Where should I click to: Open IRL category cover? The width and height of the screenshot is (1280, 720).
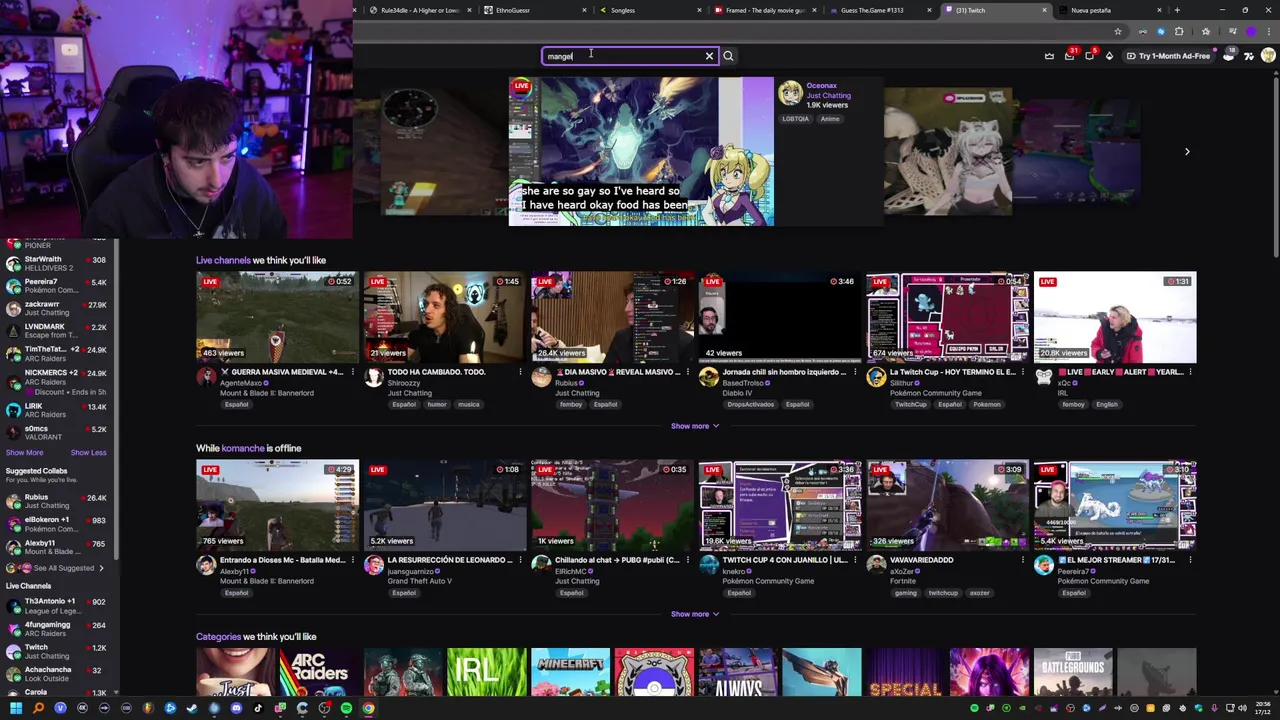click(486, 672)
